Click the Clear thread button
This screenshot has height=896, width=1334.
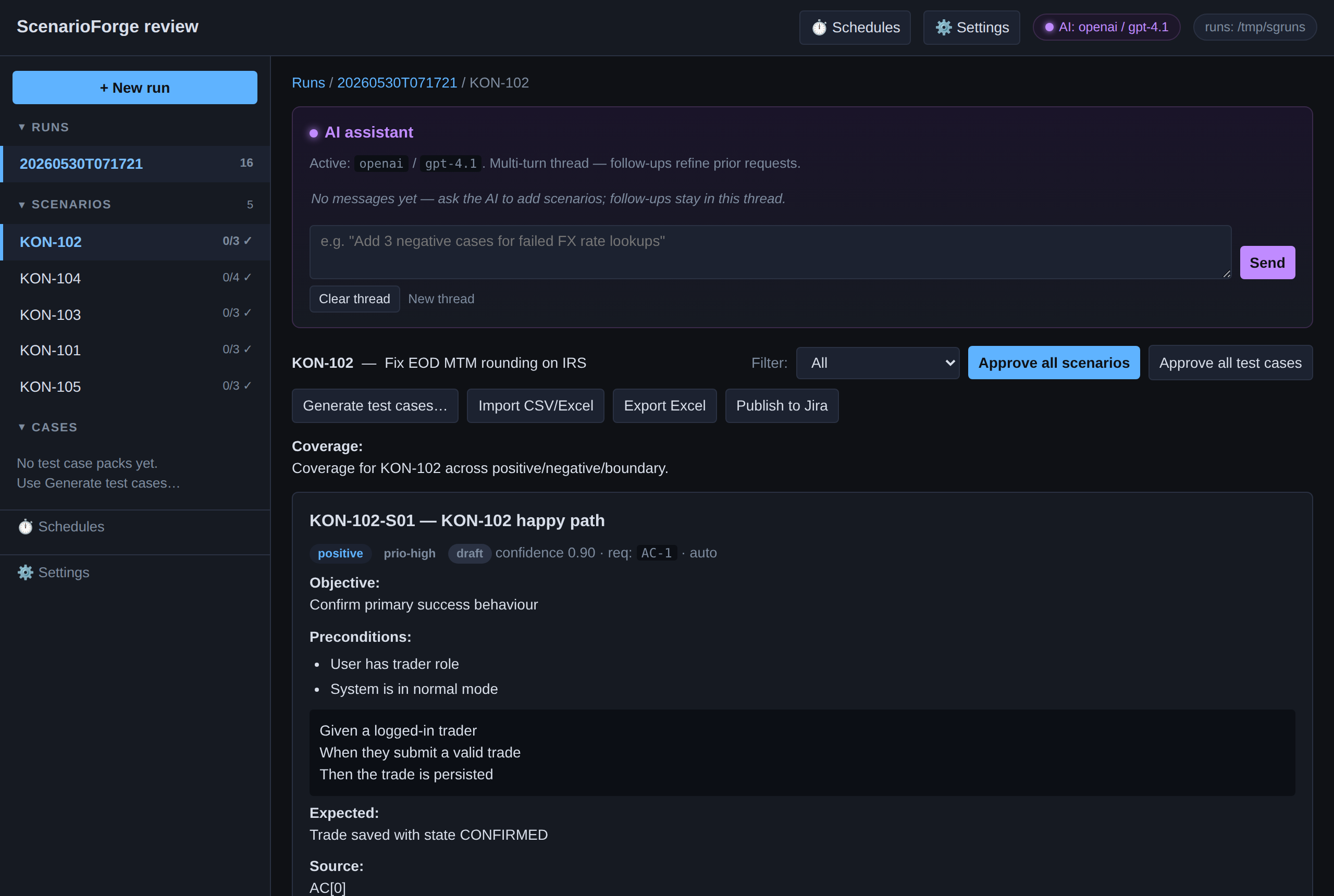[x=354, y=299]
